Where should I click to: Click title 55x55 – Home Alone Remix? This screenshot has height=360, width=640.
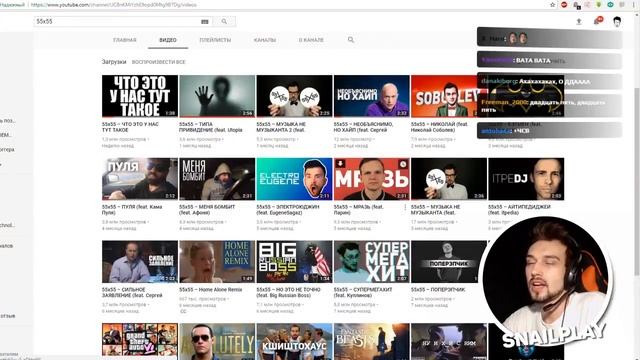pyautogui.click(x=211, y=289)
